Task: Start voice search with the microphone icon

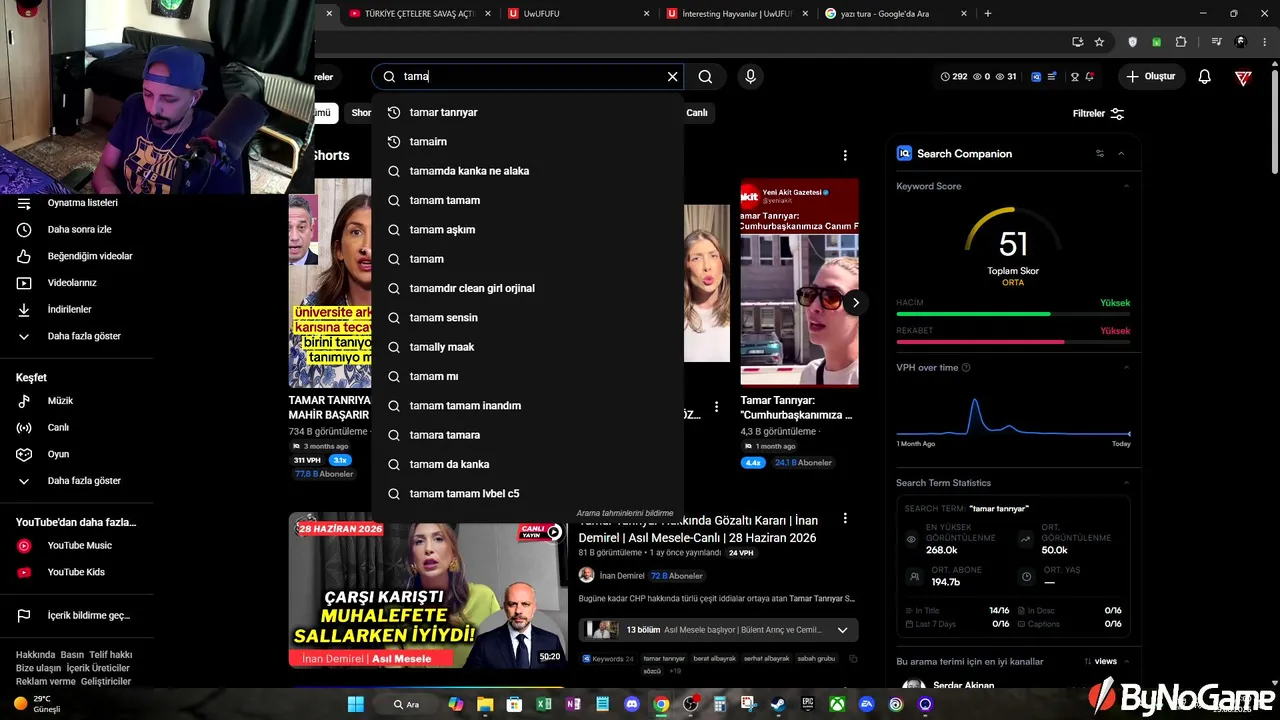Action: coord(750,76)
